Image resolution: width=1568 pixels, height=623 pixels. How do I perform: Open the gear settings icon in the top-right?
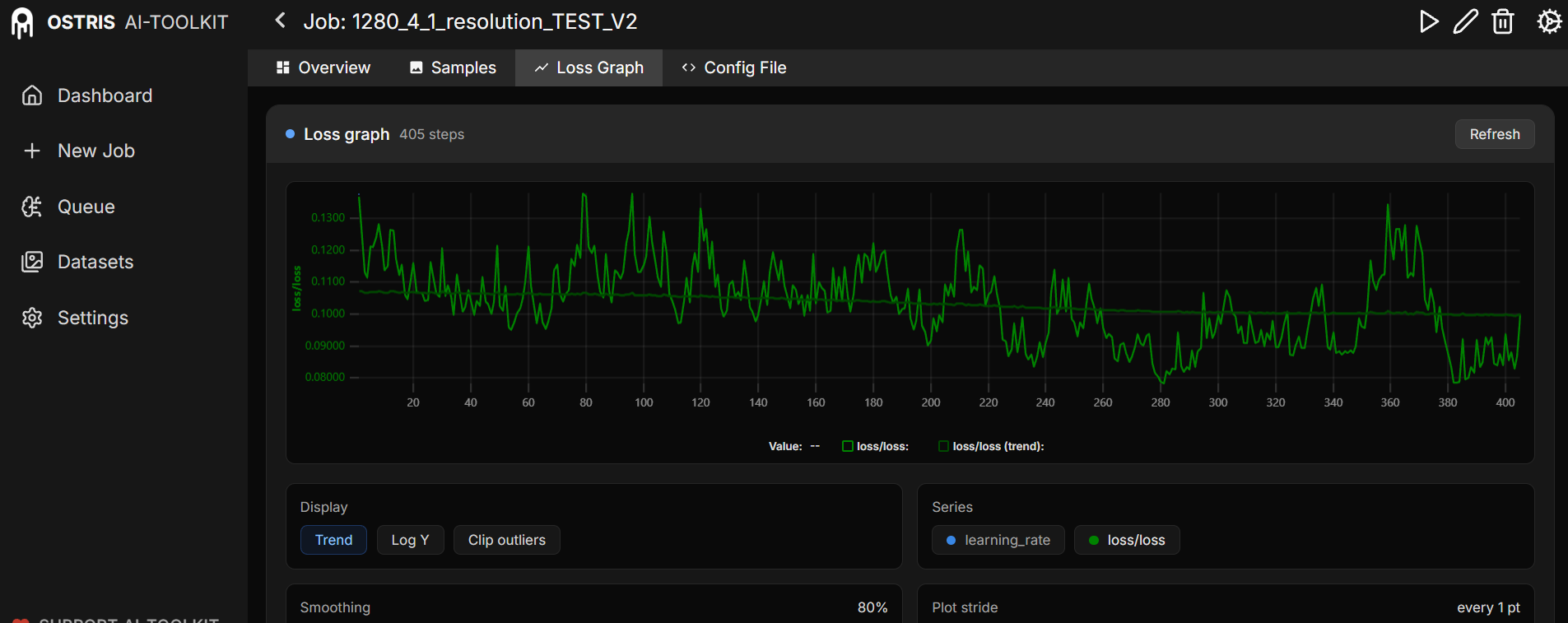[1549, 21]
